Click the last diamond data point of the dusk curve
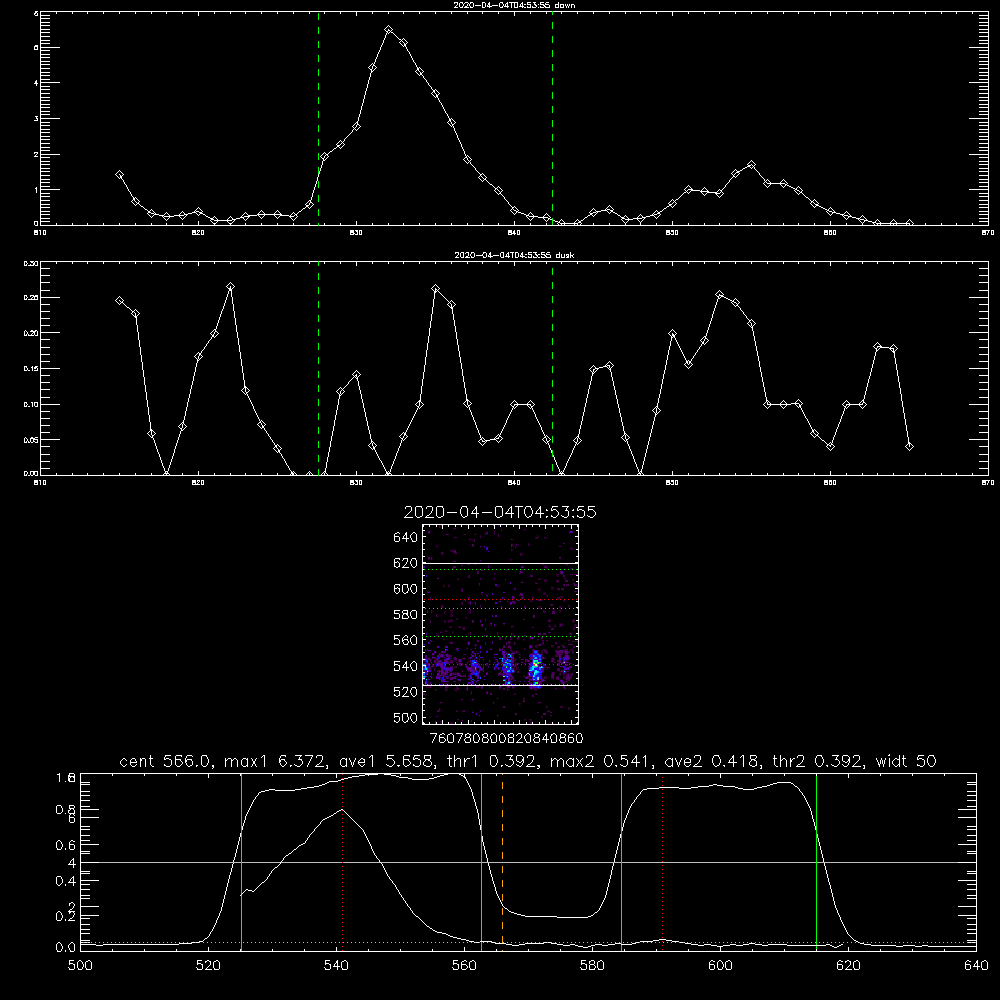 click(x=909, y=446)
